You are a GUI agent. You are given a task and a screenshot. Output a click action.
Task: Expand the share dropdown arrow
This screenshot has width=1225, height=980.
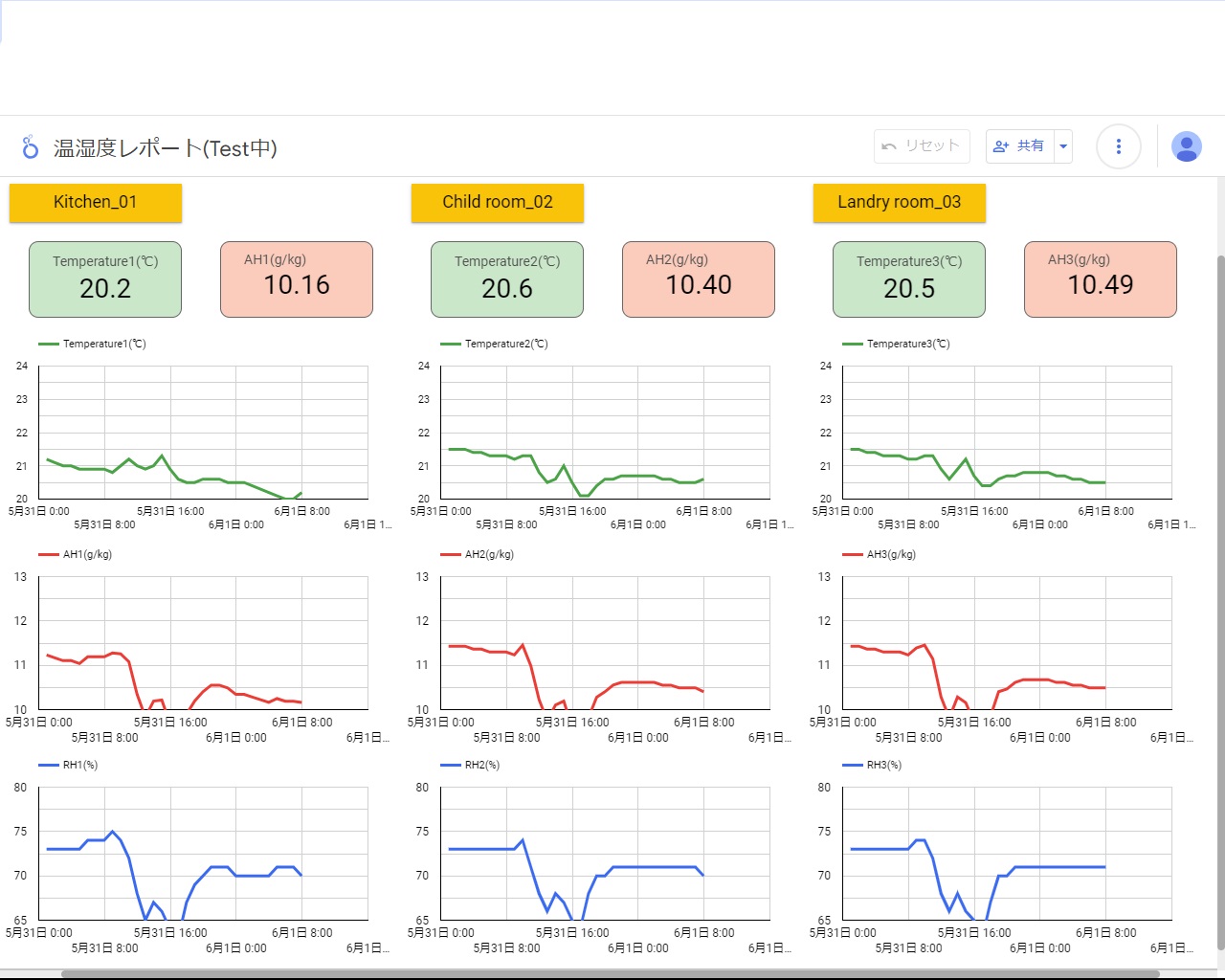pos(1063,146)
